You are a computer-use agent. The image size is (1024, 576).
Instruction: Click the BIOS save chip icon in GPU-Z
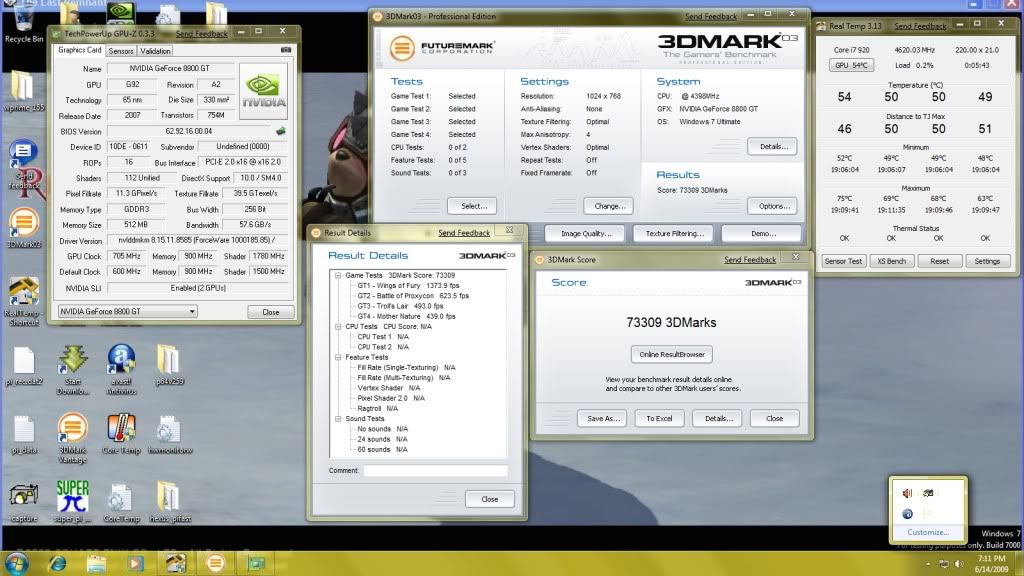pos(281,131)
